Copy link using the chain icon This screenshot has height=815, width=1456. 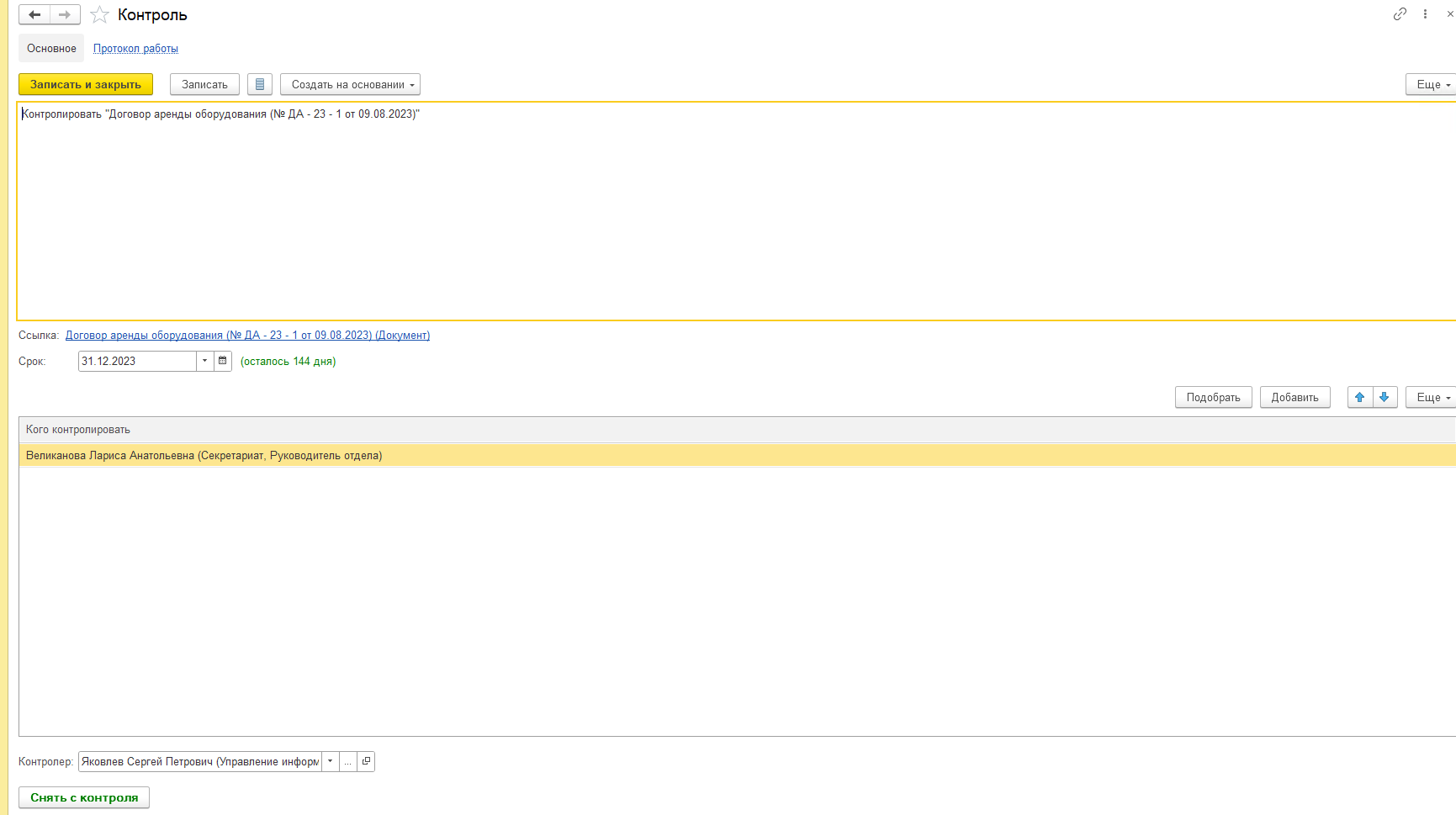click(1400, 14)
